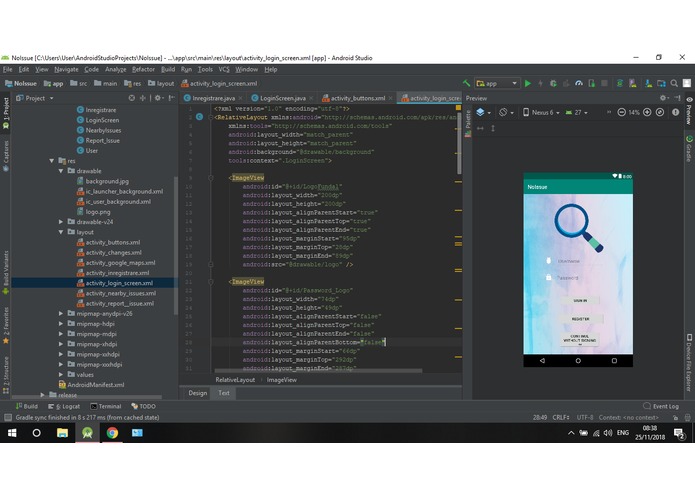The image size is (695, 494).
Task: Collapse the res folder
Action: [52, 161]
